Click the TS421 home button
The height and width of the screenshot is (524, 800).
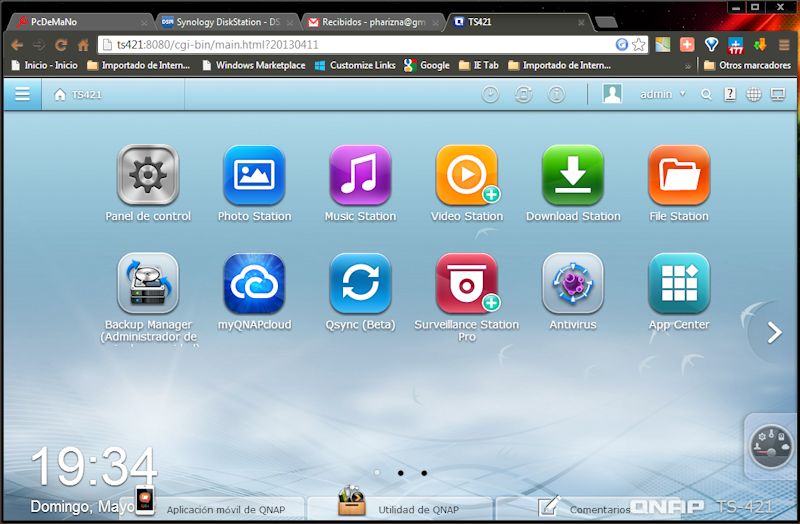[x=78, y=94]
